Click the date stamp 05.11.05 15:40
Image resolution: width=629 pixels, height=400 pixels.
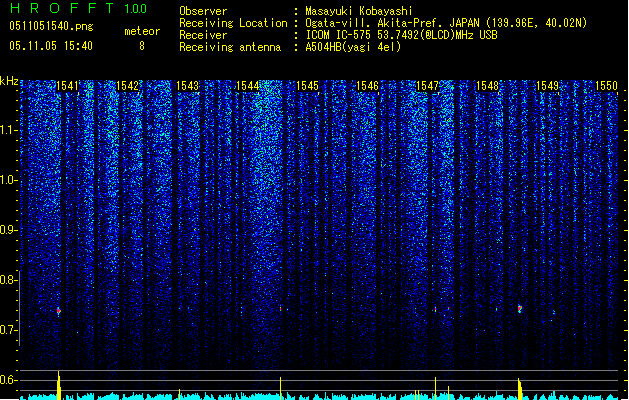pos(51,46)
